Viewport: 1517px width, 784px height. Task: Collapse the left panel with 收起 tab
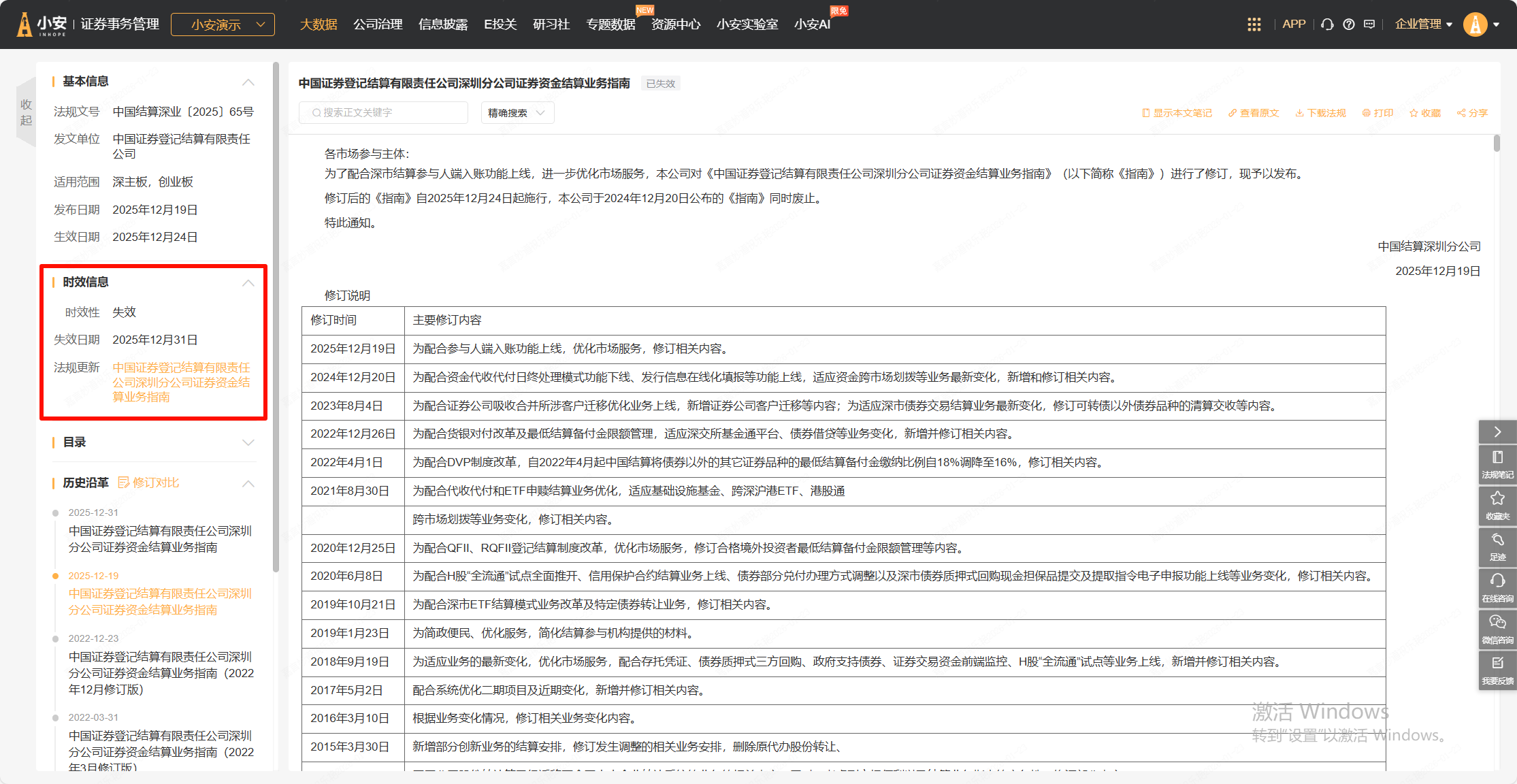coord(26,112)
